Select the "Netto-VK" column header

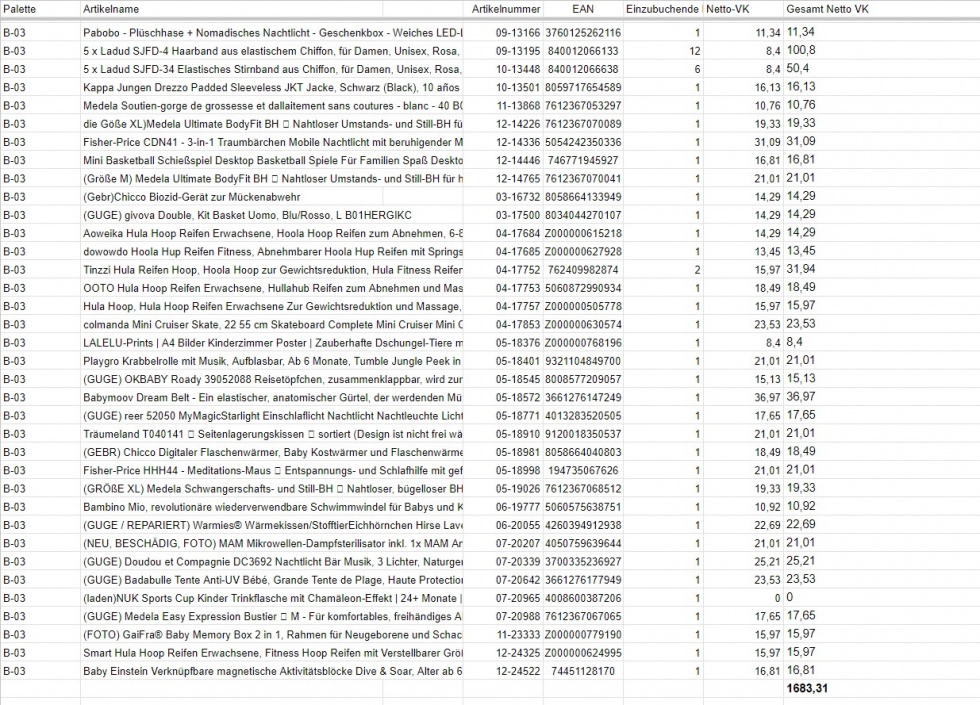click(728, 9)
